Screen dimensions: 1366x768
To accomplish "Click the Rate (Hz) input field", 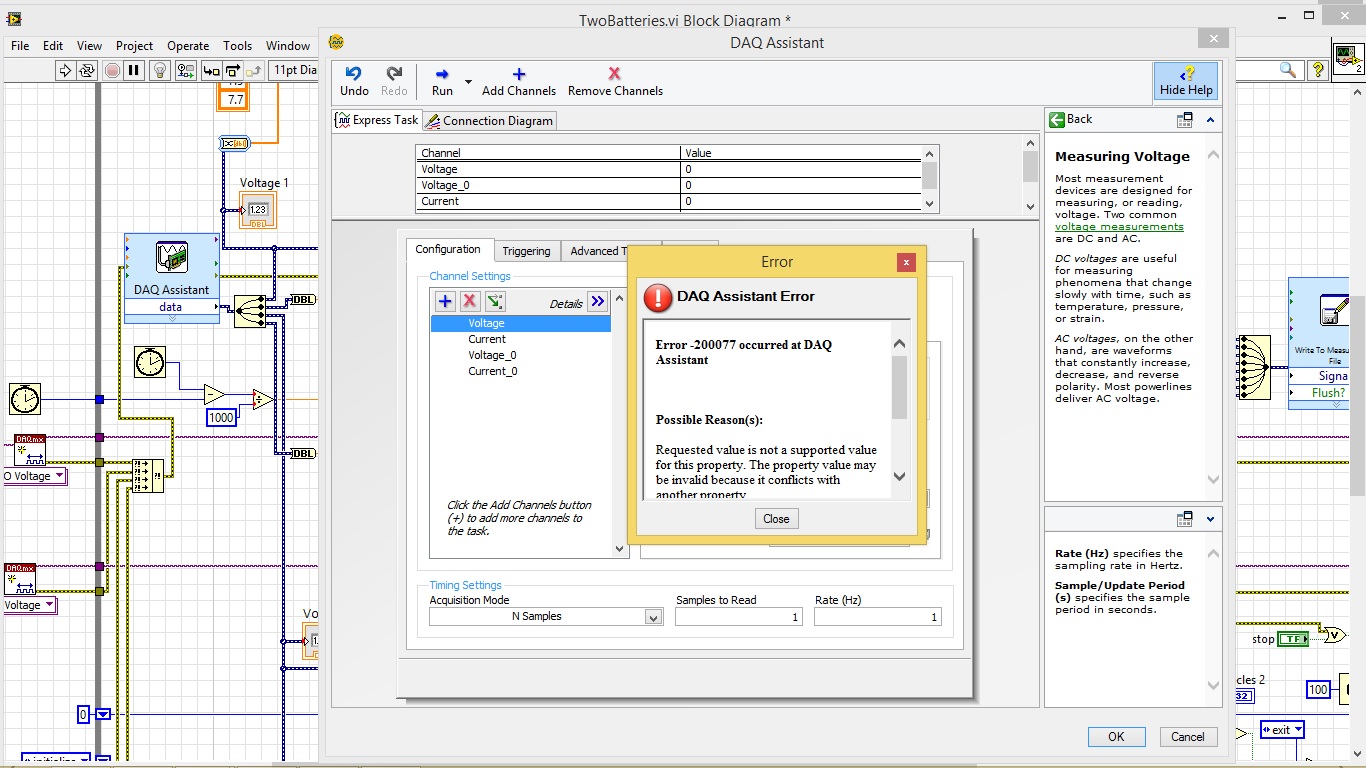I will click(x=878, y=617).
